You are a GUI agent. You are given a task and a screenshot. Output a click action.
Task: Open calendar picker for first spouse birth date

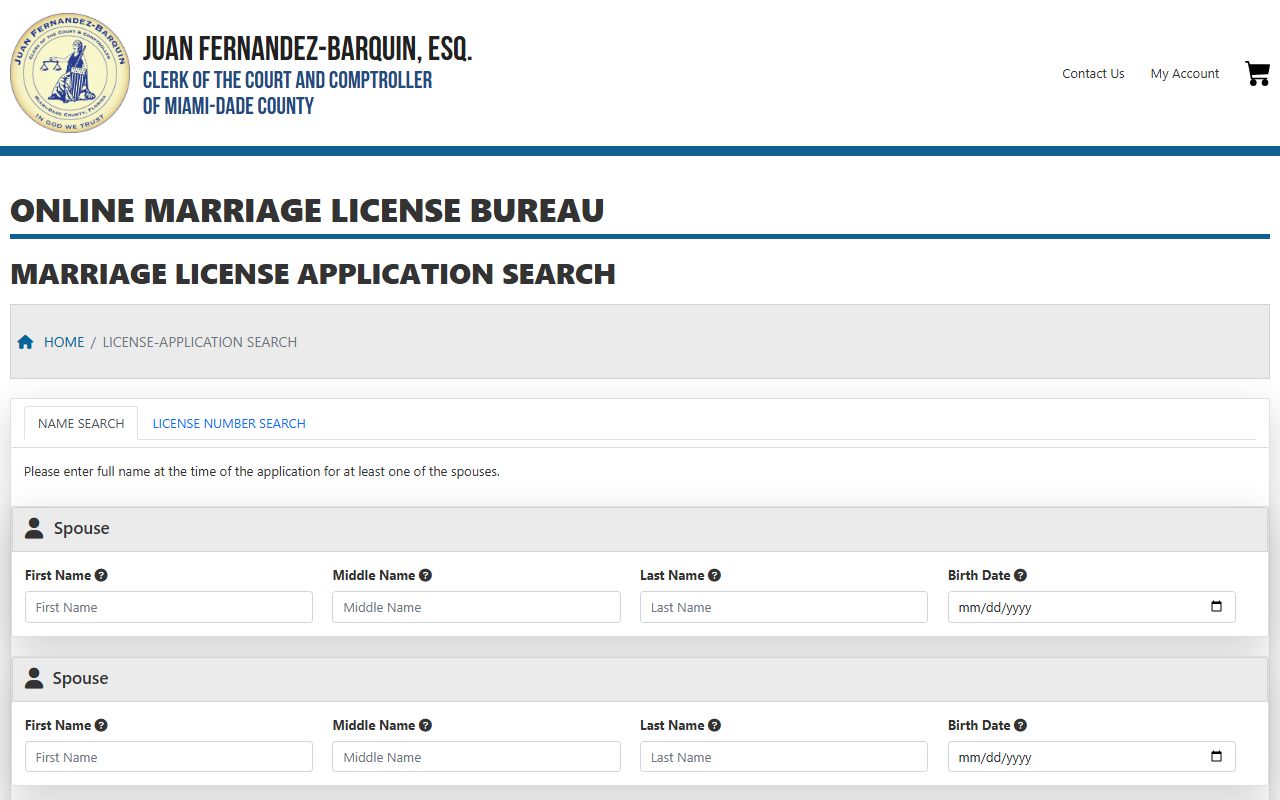(1216, 607)
